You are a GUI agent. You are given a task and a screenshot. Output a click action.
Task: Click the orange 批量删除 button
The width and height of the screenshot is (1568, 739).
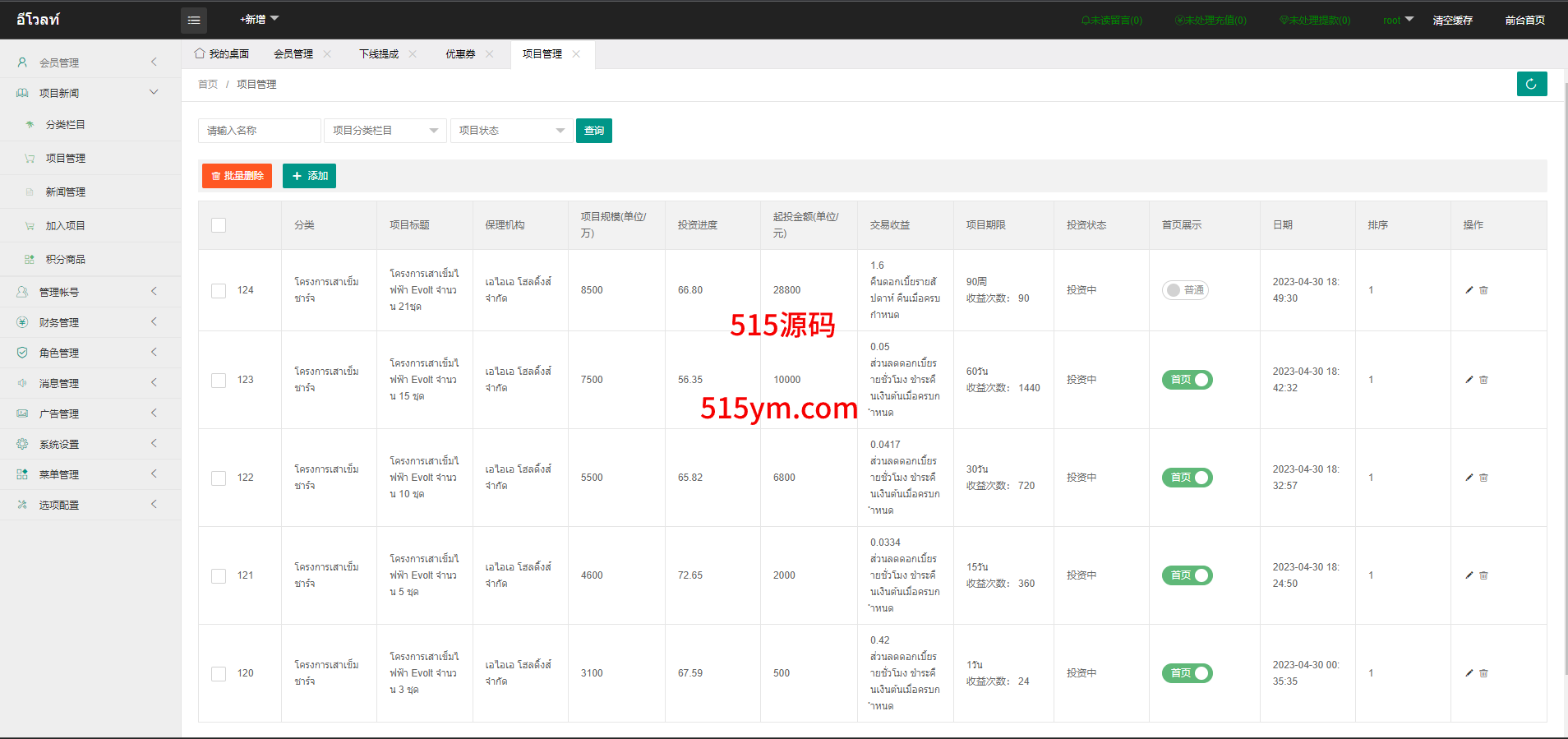[237, 176]
